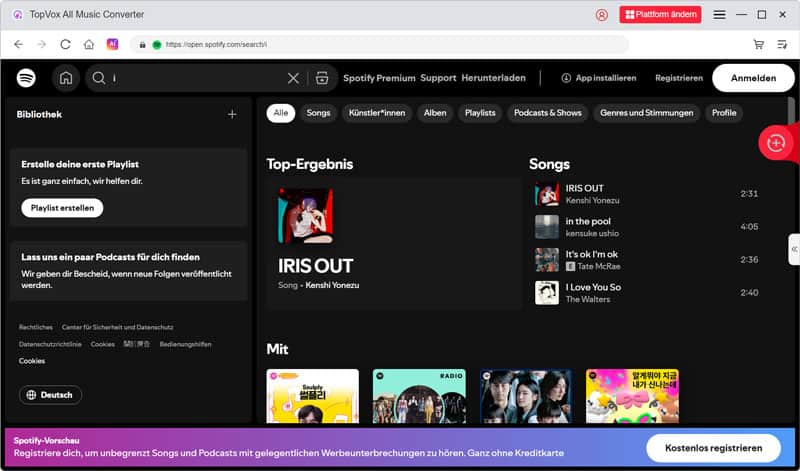
Task: Open the Browse icon beside search
Action: pyautogui.click(x=322, y=78)
